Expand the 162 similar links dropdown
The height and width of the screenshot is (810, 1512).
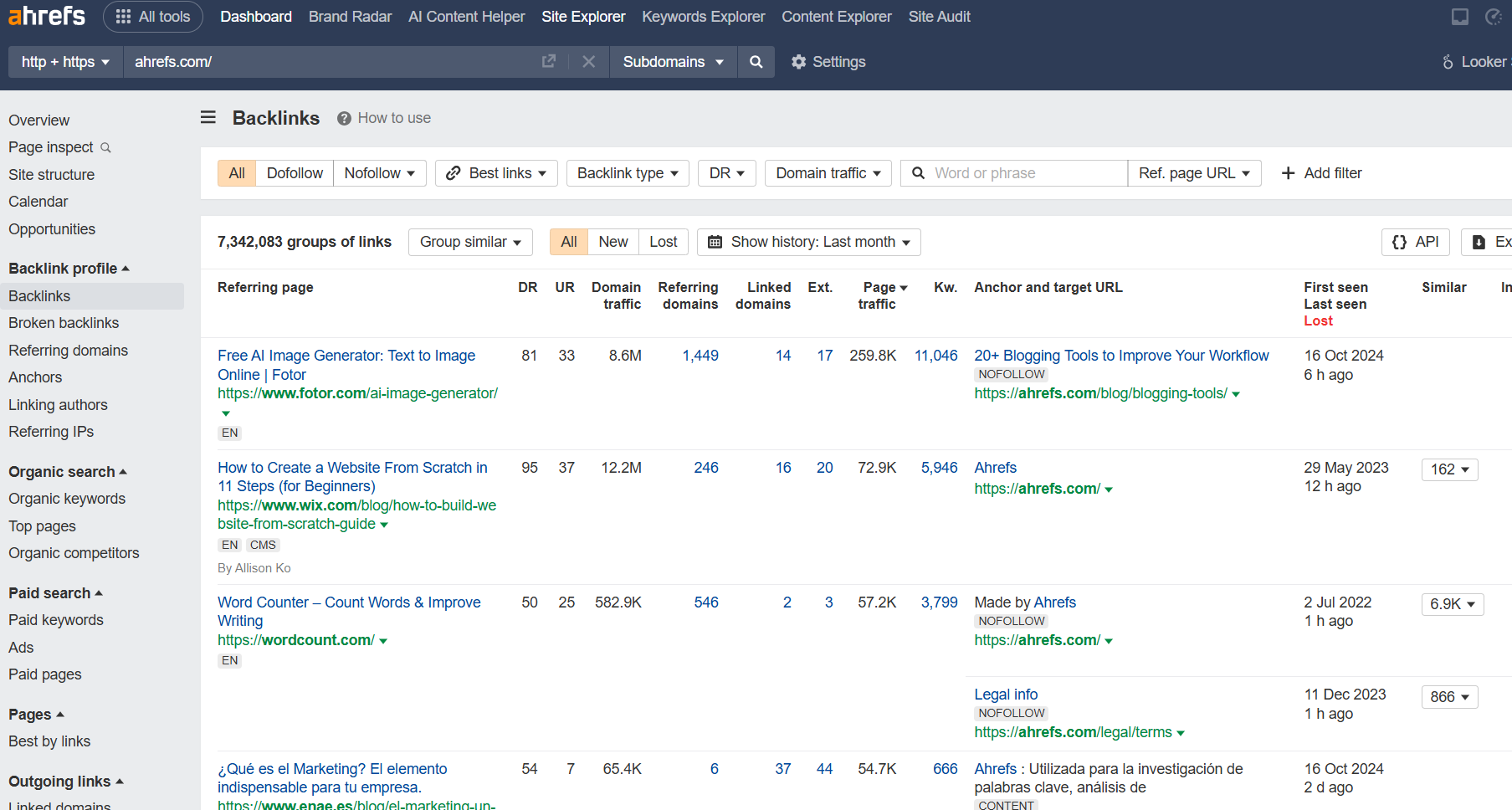pos(1450,469)
